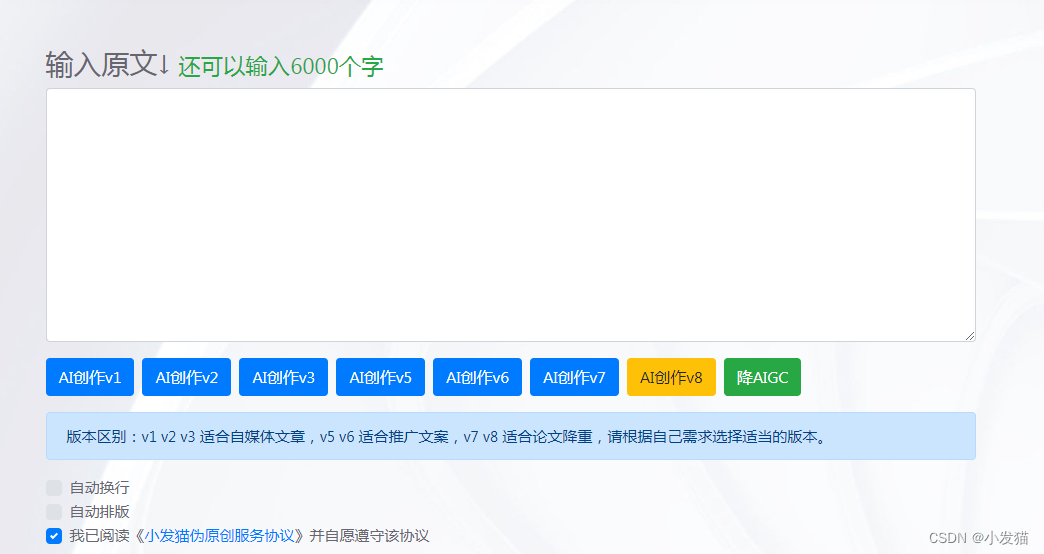Enable the 自动换行 checkbox
The height and width of the screenshot is (554, 1044).
54,488
